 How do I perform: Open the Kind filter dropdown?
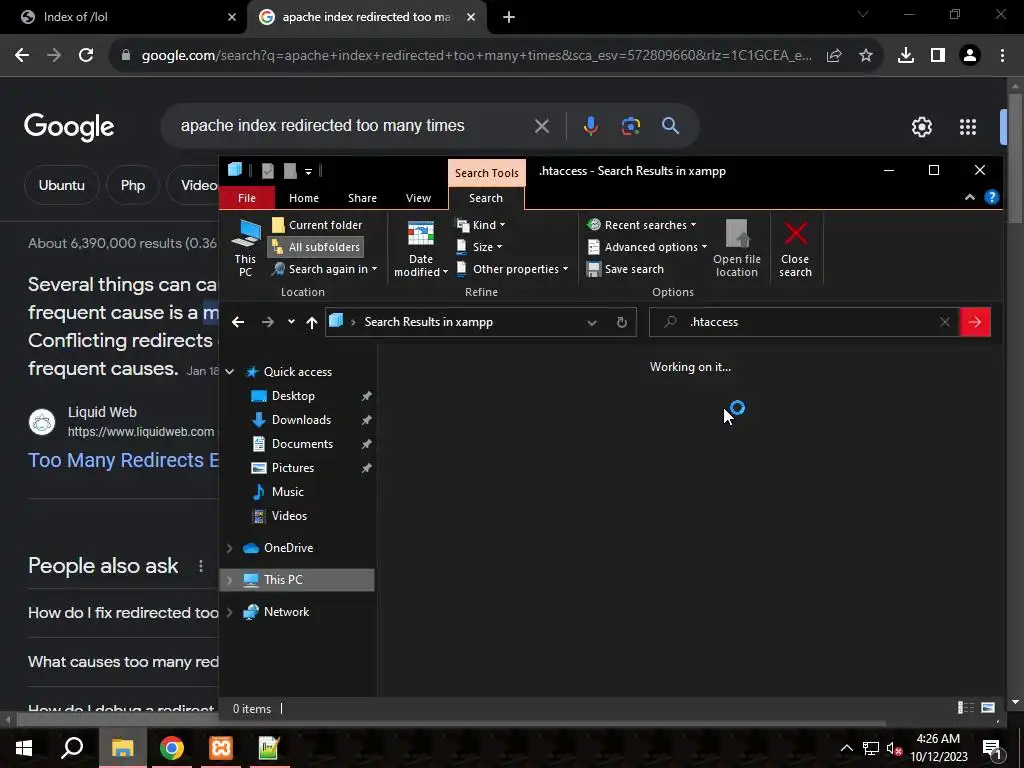481,225
